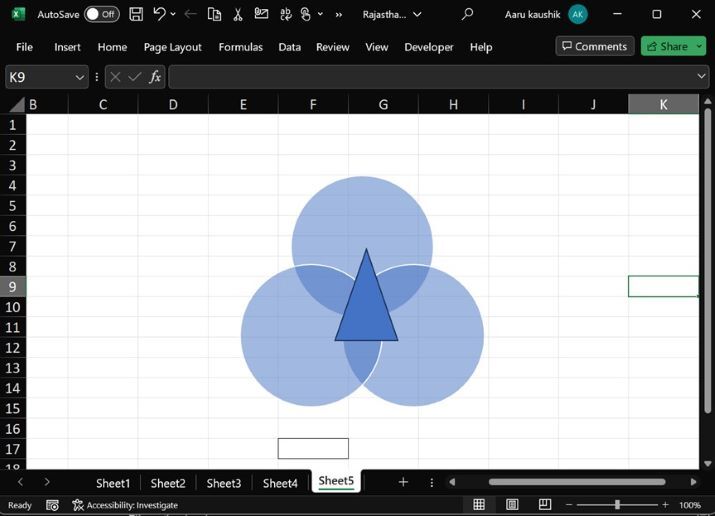Click the formula bar Cancel X icon
715x516 pixels.
click(115, 77)
